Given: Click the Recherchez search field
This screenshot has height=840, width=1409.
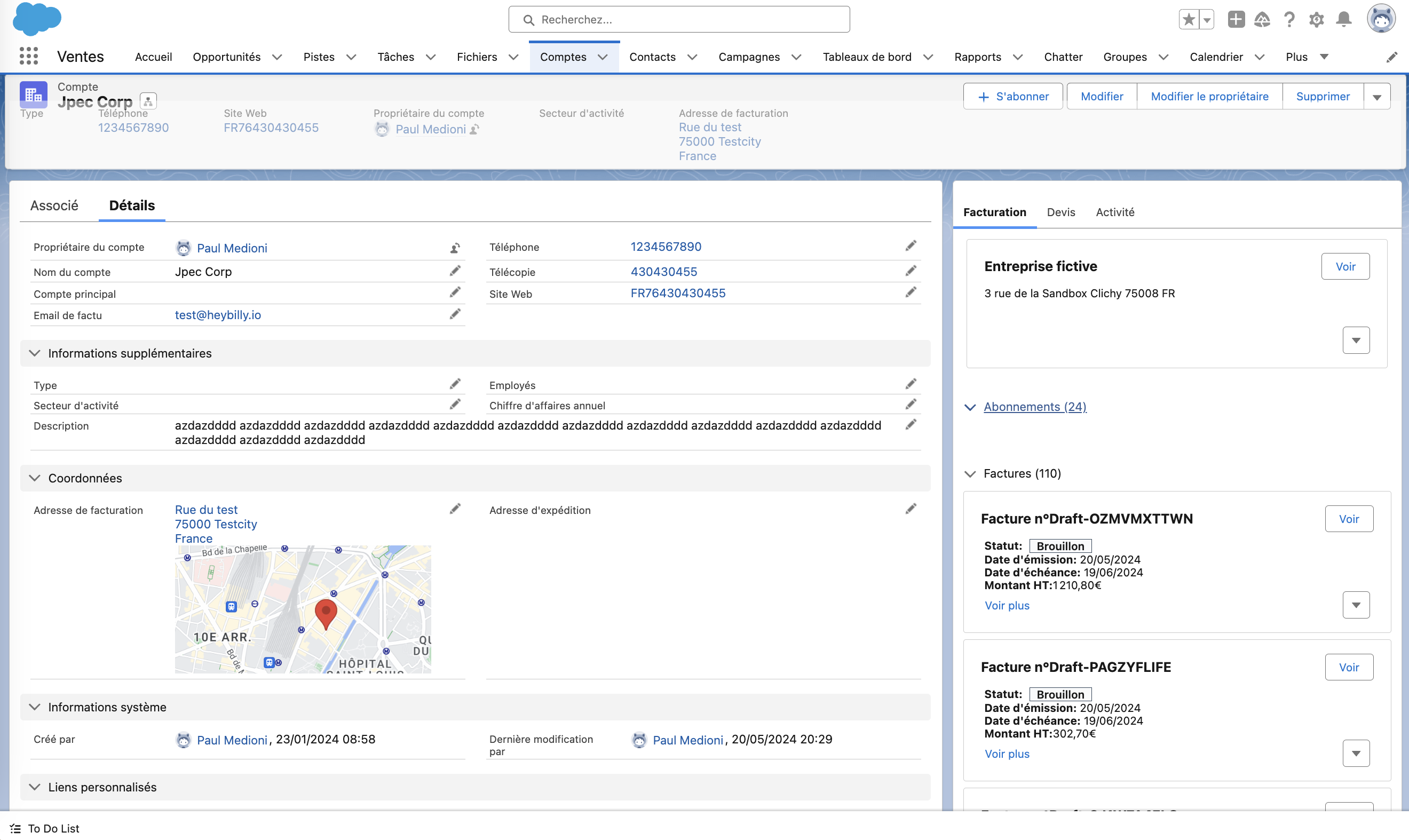Looking at the screenshot, I should pos(679,20).
